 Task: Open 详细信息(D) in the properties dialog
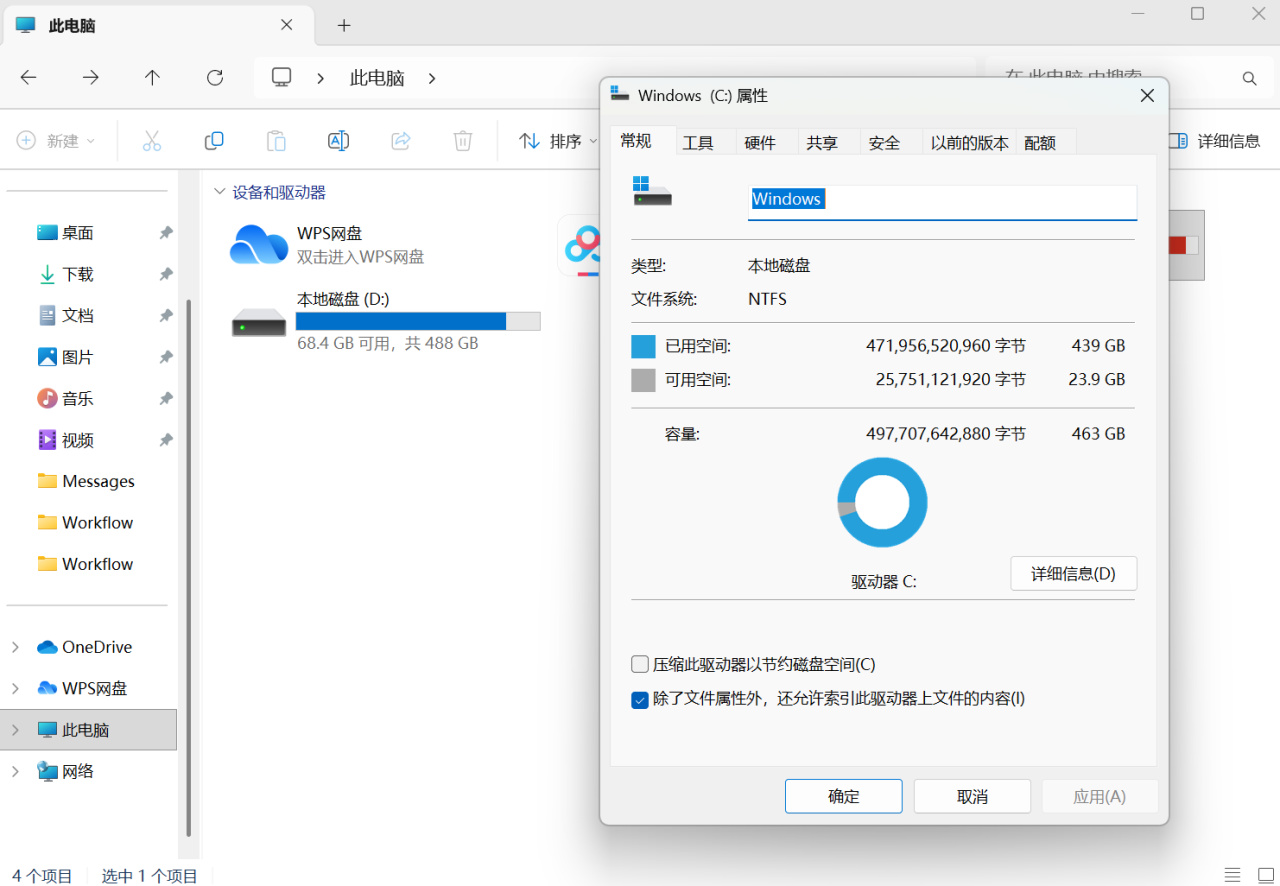(1074, 574)
